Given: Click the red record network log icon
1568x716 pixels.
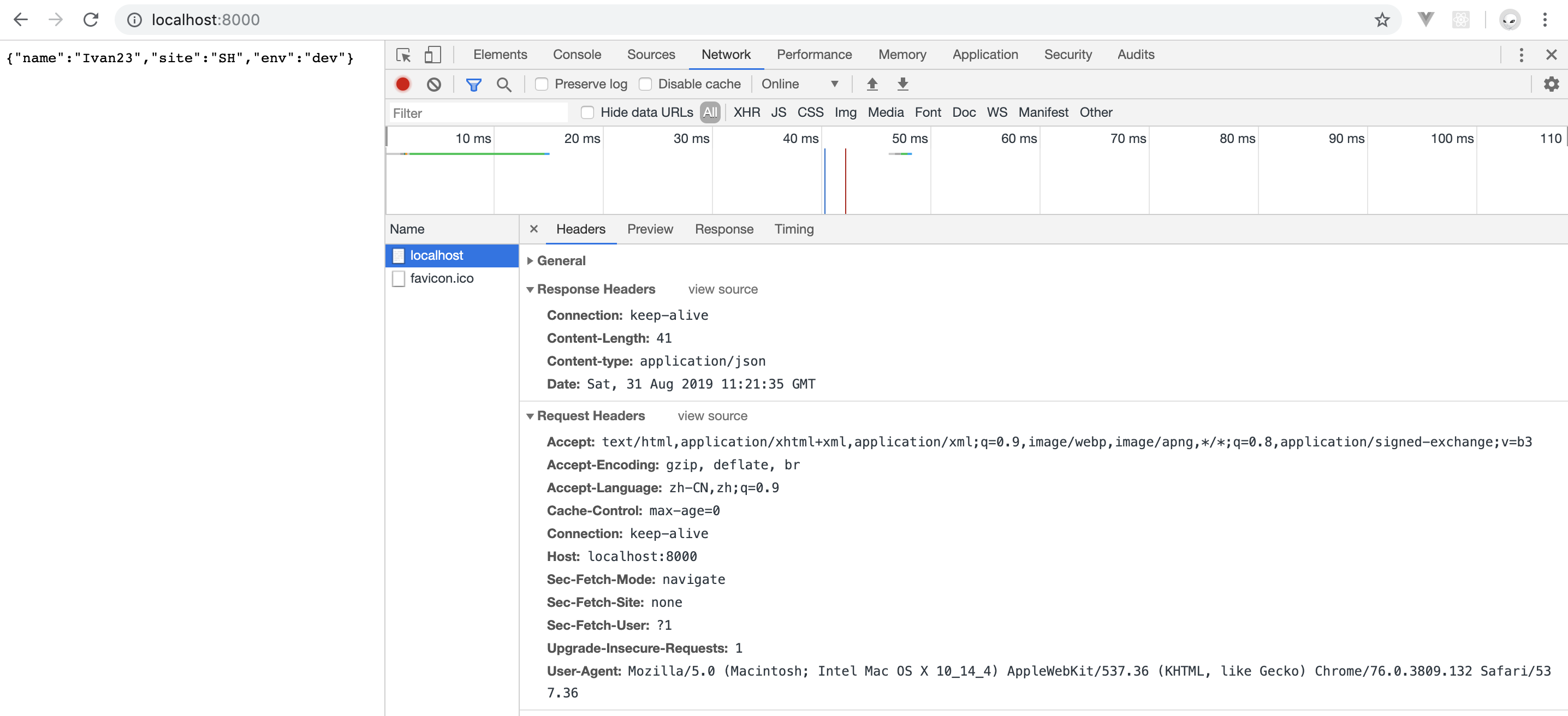Looking at the screenshot, I should [x=402, y=84].
